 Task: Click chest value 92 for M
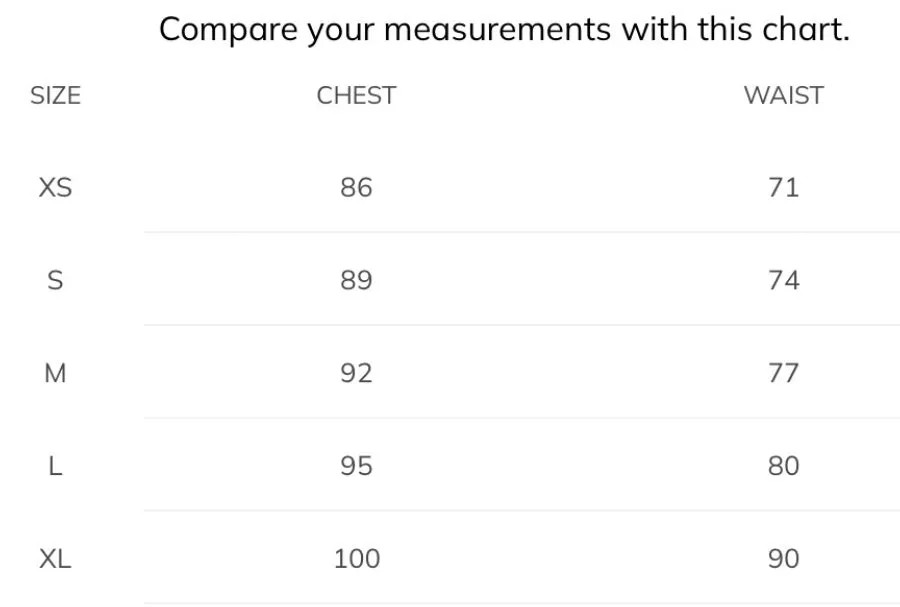click(356, 373)
